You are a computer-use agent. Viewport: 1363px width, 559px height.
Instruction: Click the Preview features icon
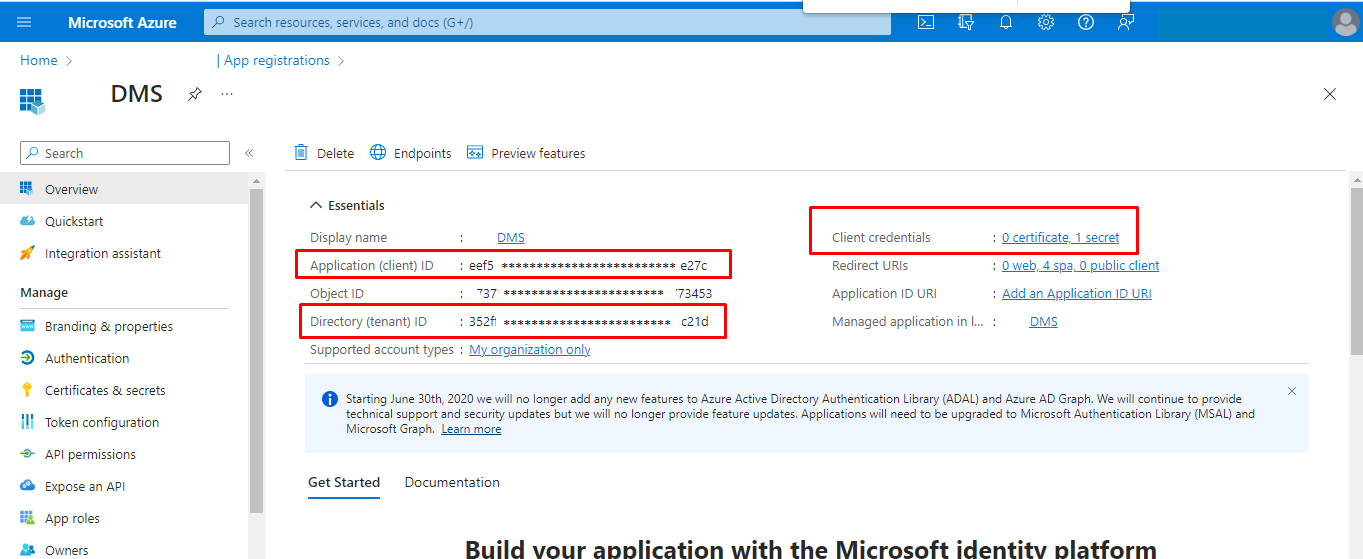tap(475, 152)
